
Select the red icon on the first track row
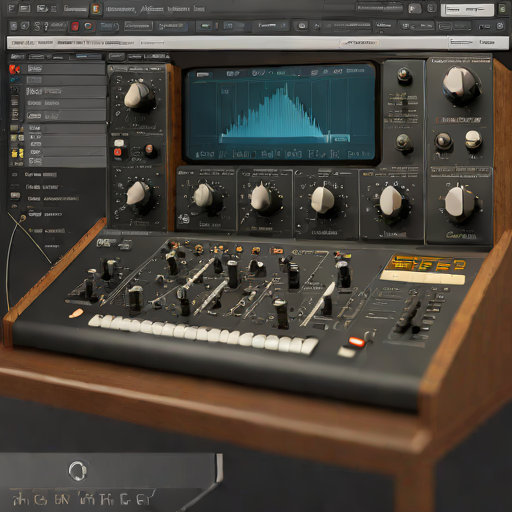click(x=14, y=69)
